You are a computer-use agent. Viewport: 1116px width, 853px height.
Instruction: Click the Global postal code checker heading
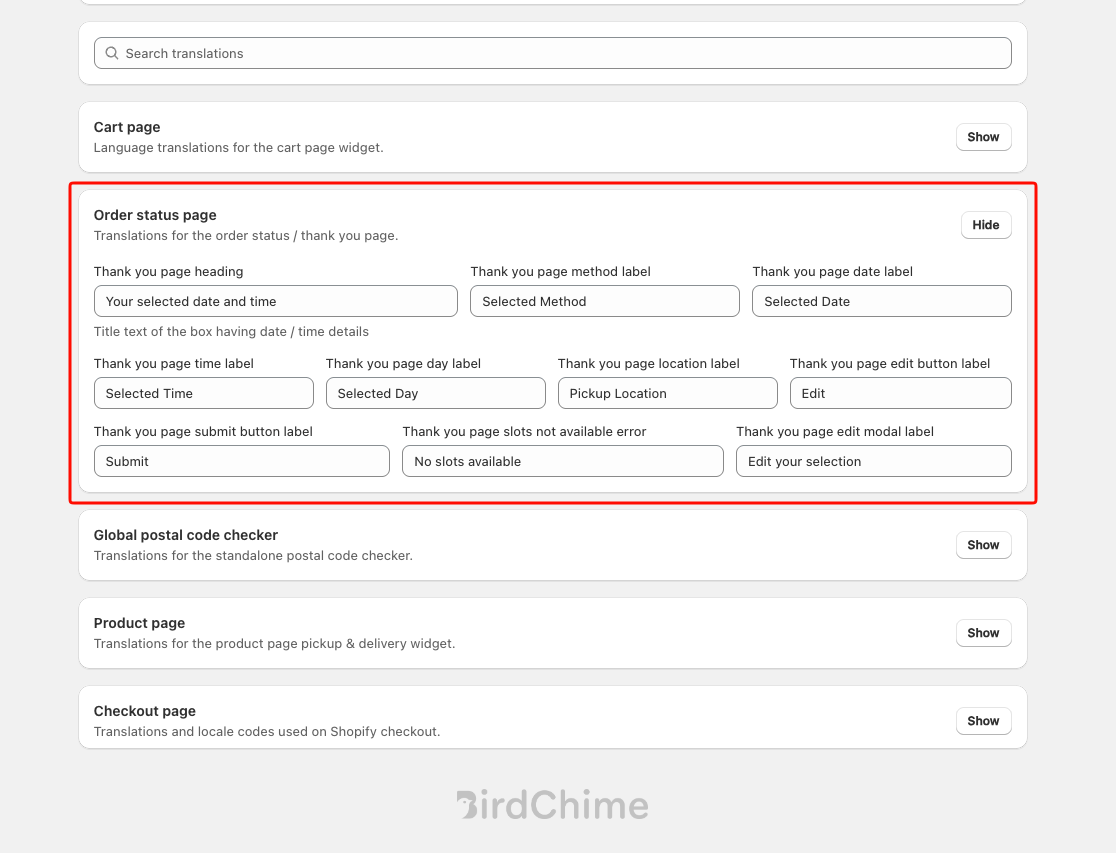point(186,535)
